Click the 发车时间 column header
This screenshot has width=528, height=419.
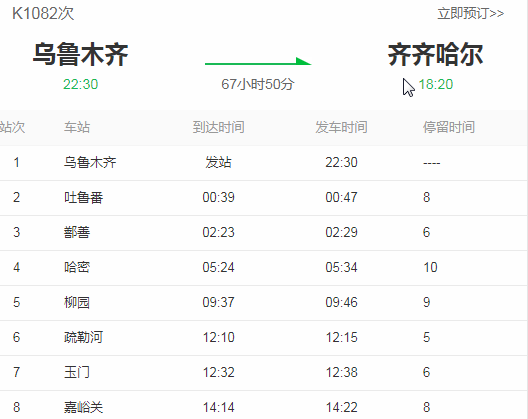pos(341,127)
